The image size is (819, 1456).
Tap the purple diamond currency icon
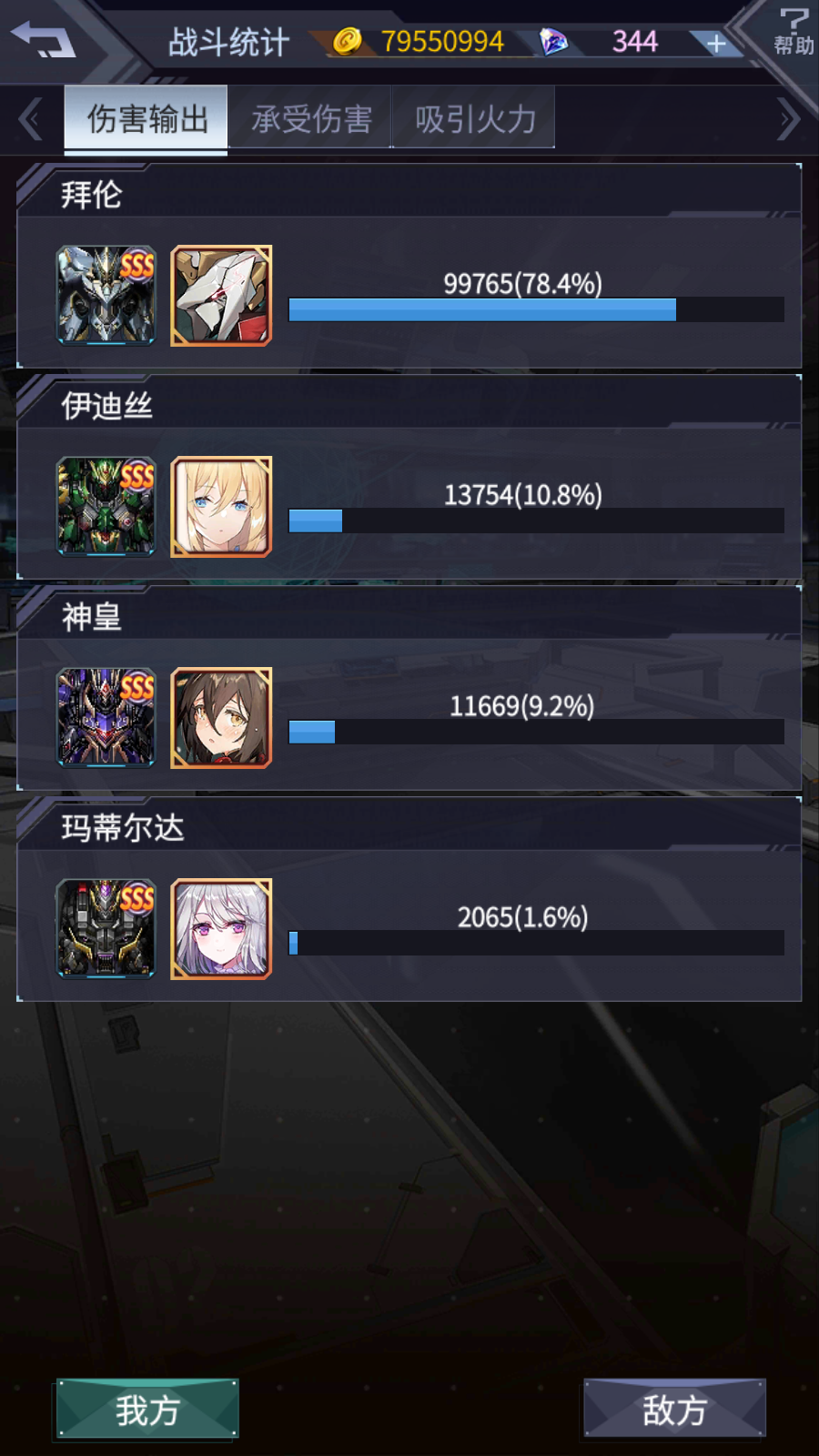point(553,41)
